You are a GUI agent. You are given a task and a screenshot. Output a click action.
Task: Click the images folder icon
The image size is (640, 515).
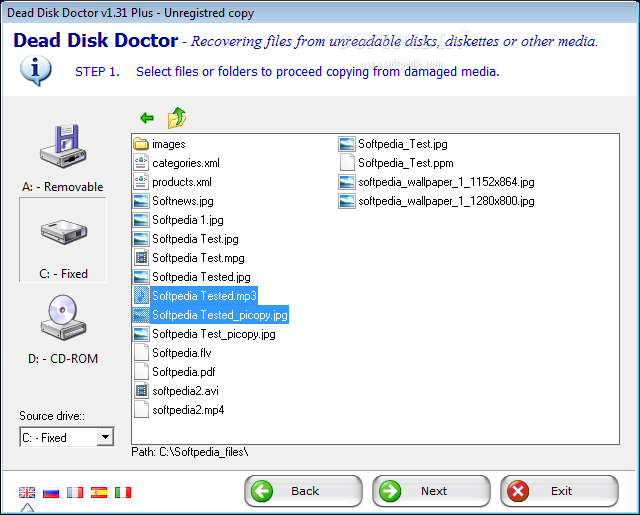(141, 144)
